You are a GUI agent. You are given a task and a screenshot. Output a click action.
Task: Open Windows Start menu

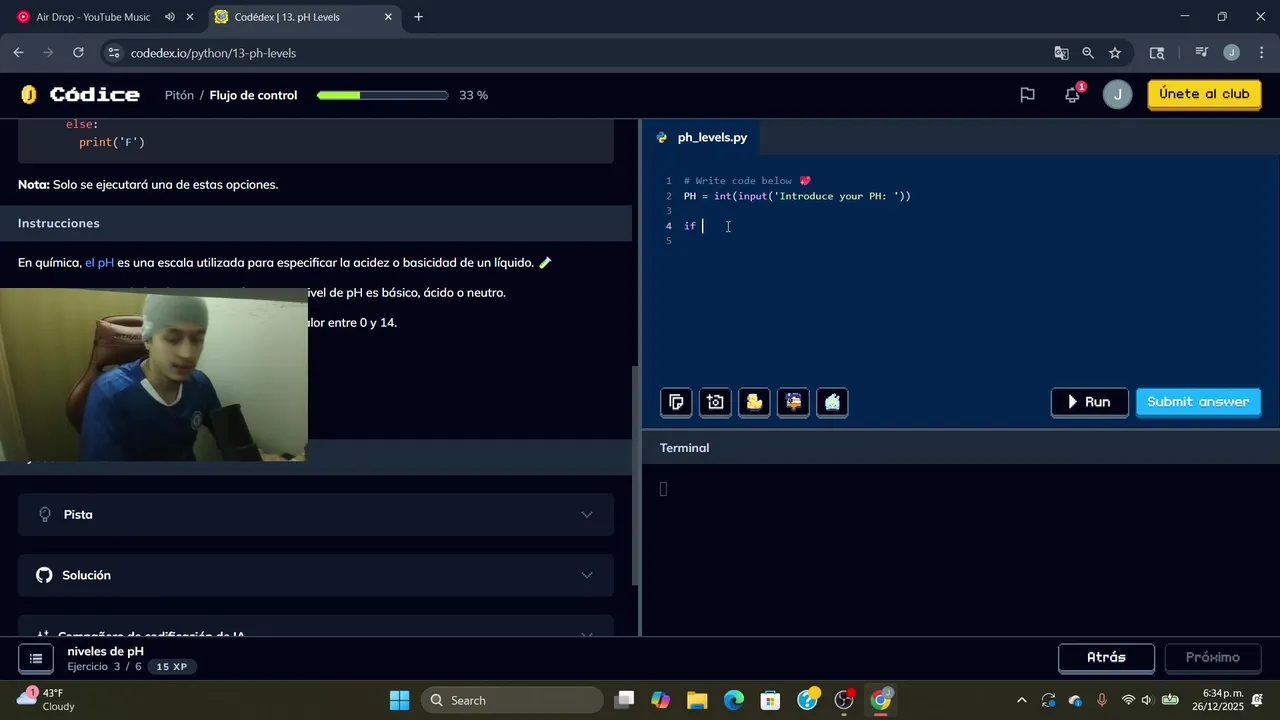399,700
